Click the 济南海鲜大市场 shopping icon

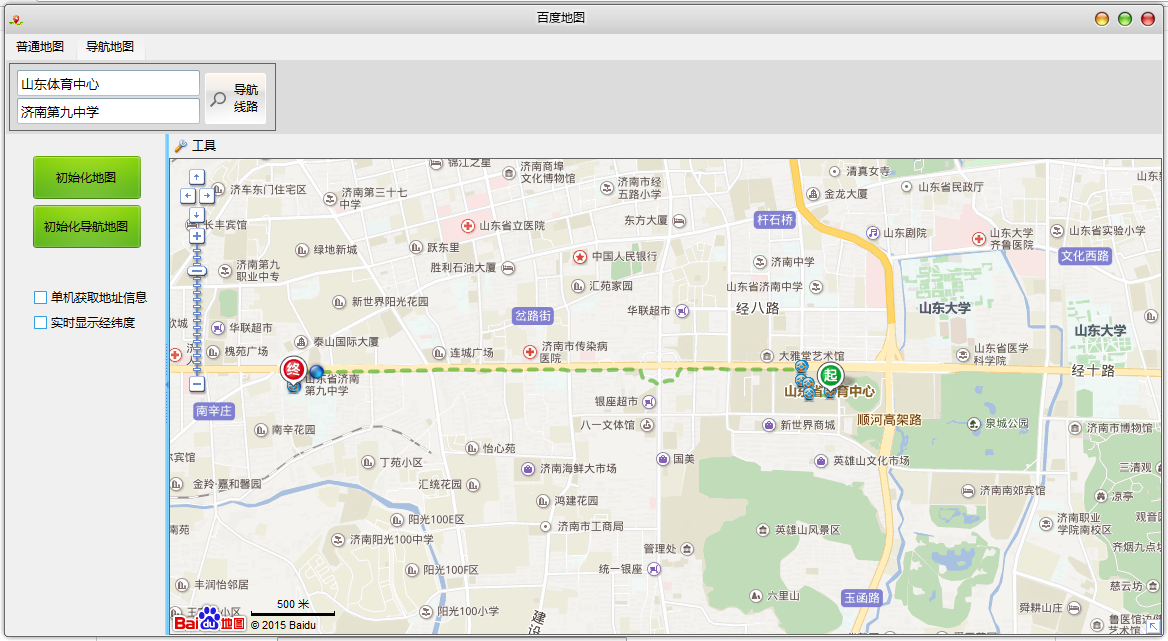pyautogui.click(x=528, y=469)
